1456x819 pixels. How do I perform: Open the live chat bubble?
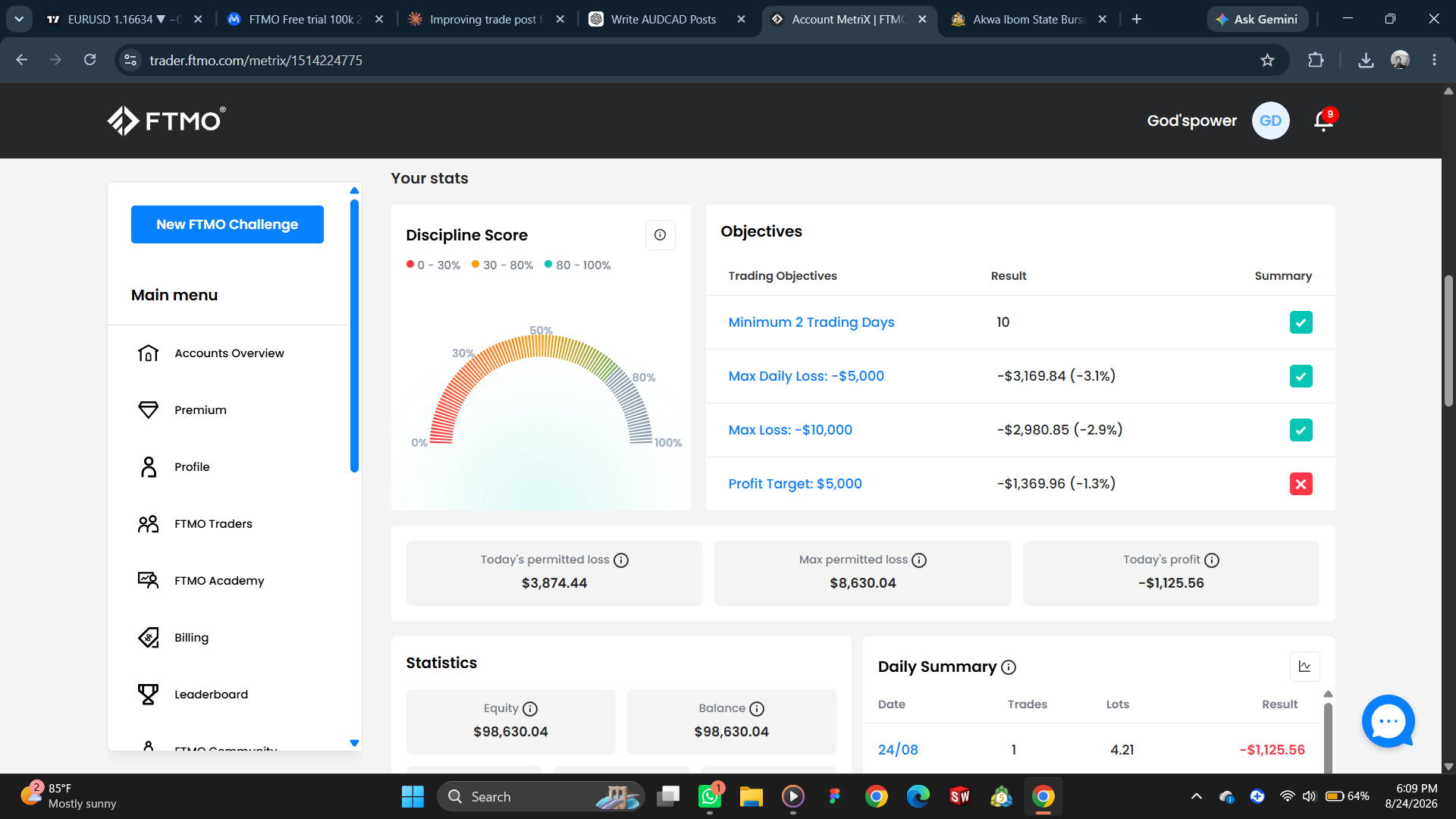pos(1388,721)
